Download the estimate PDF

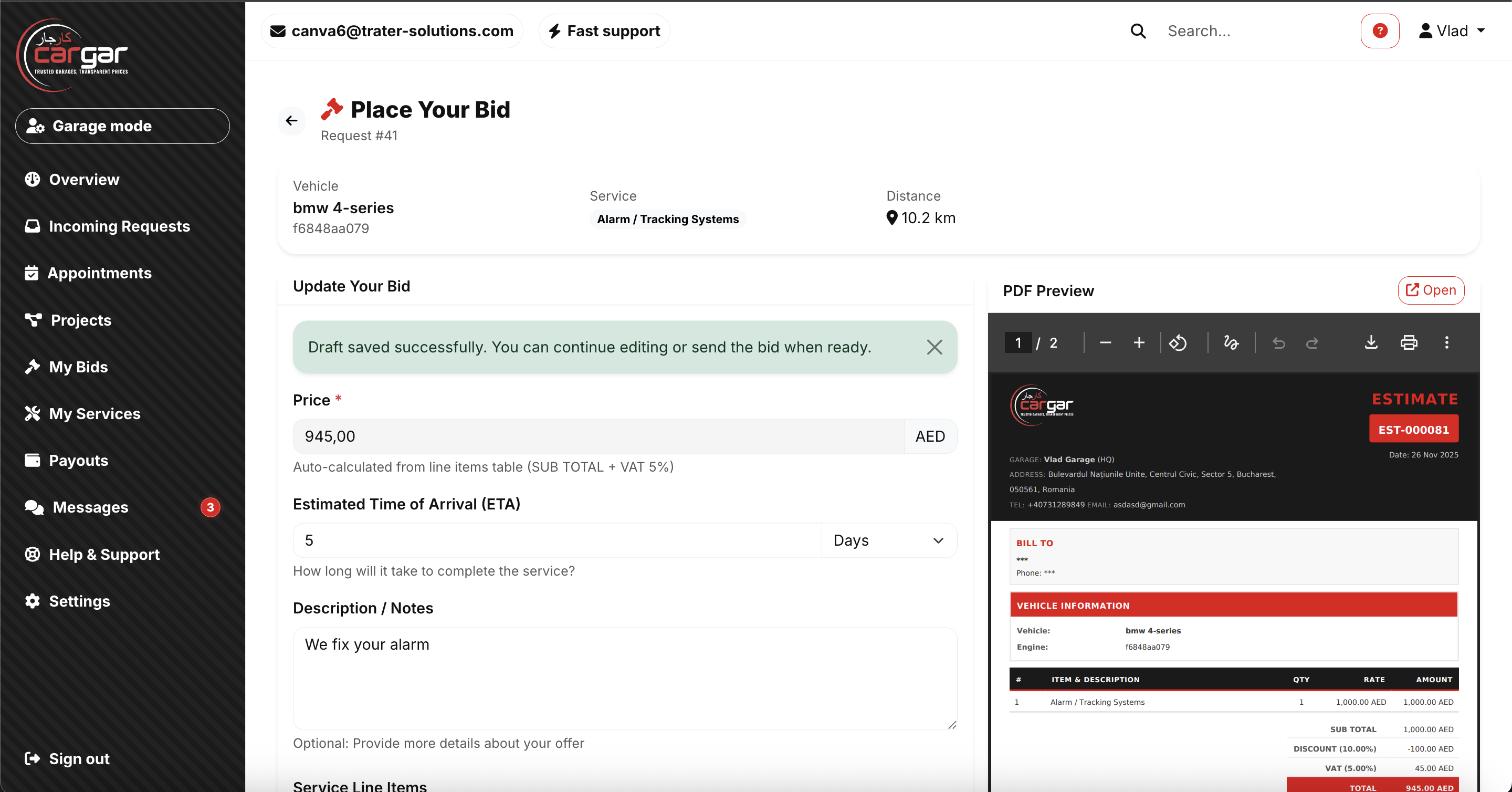pyautogui.click(x=1371, y=343)
